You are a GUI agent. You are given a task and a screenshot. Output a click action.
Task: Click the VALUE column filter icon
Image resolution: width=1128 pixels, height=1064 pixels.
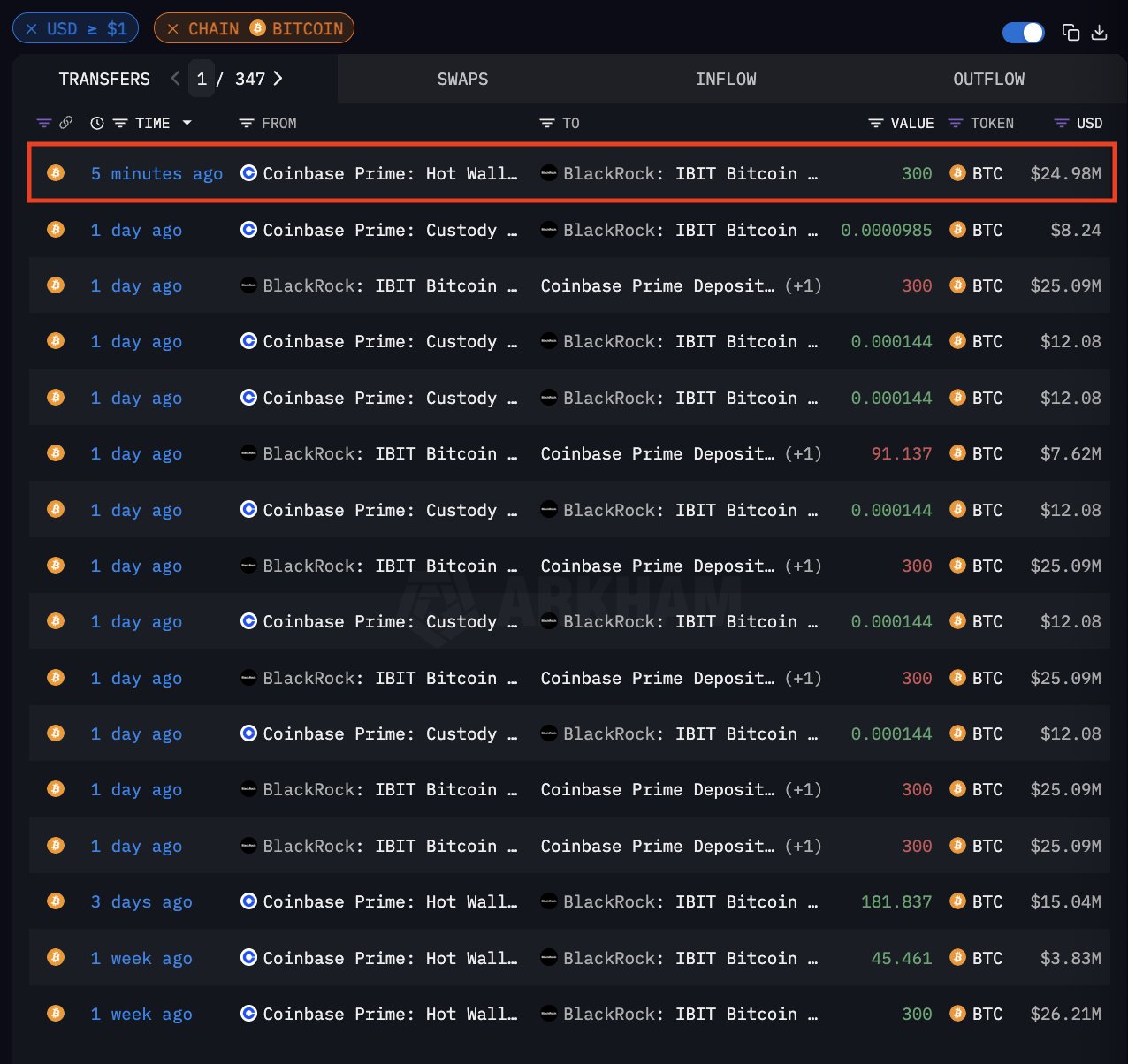(x=876, y=123)
